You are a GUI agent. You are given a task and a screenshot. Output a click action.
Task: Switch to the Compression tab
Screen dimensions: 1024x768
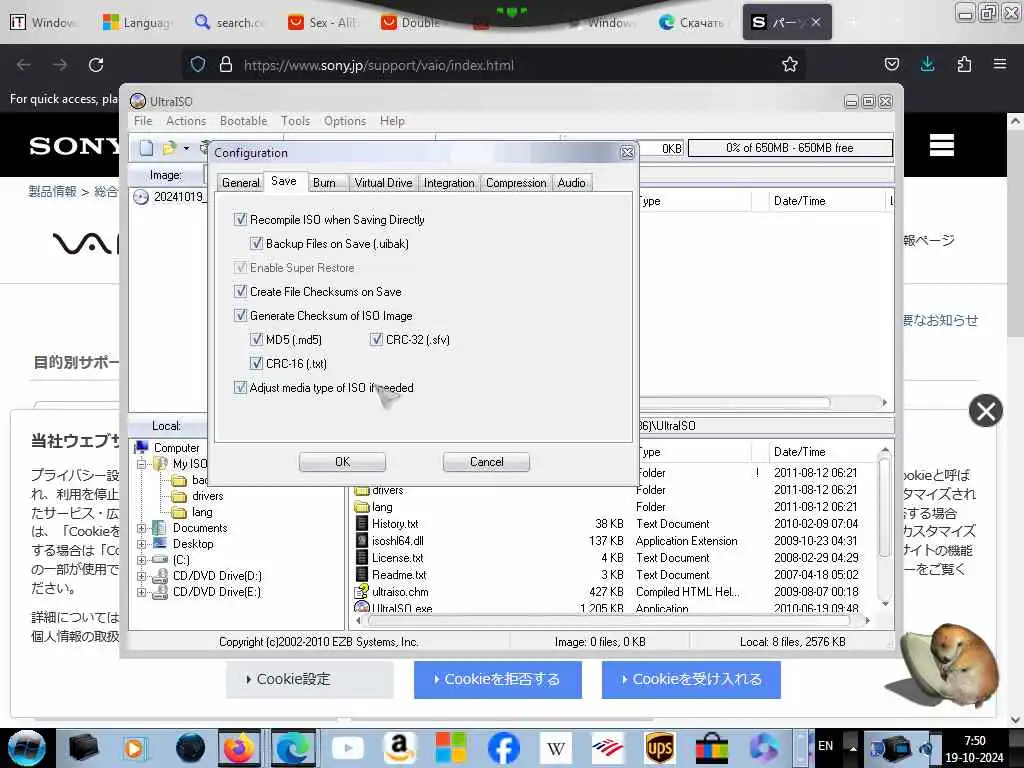(x=516, y=183)
